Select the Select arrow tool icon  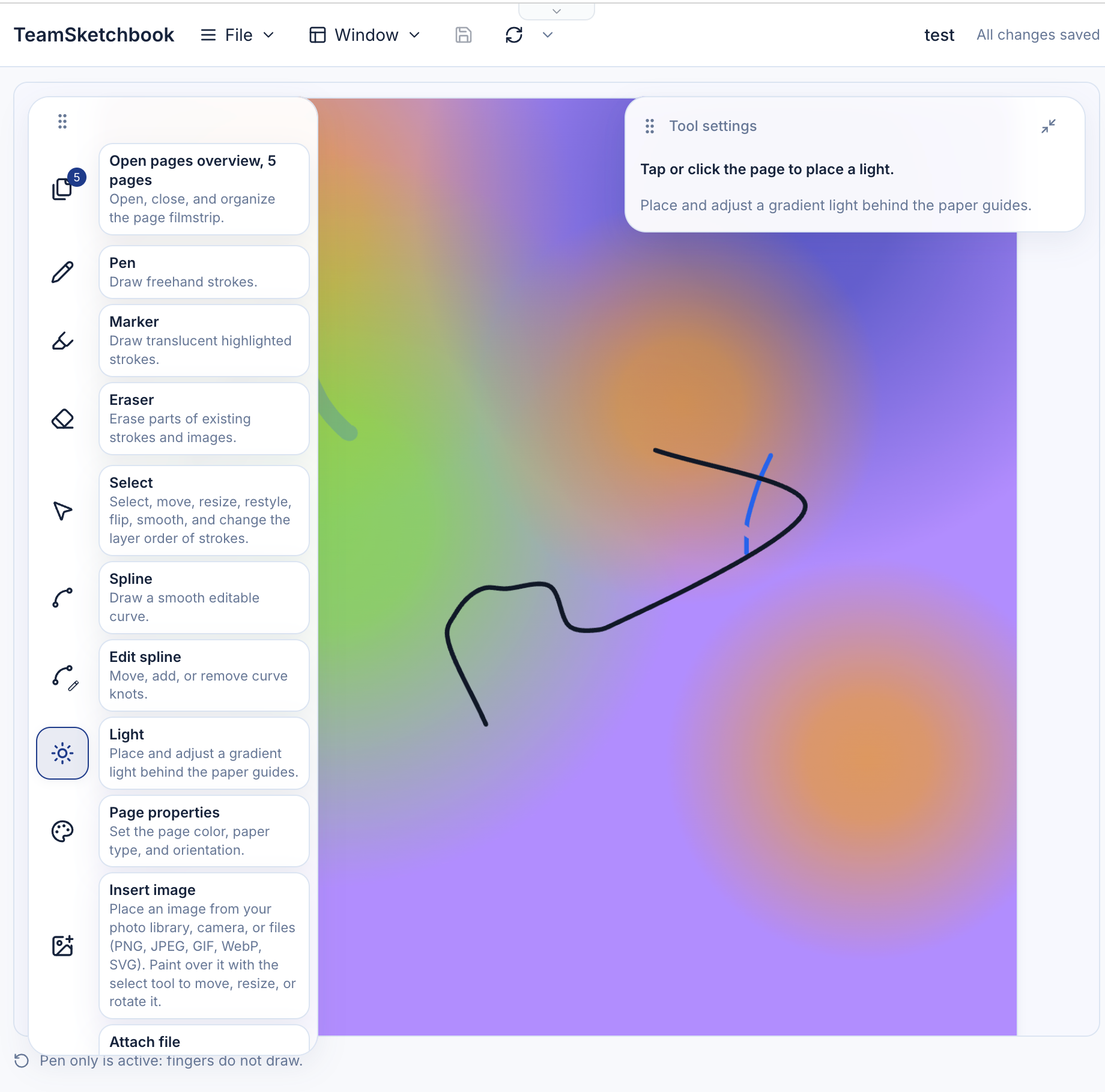(x=62, y=511)
